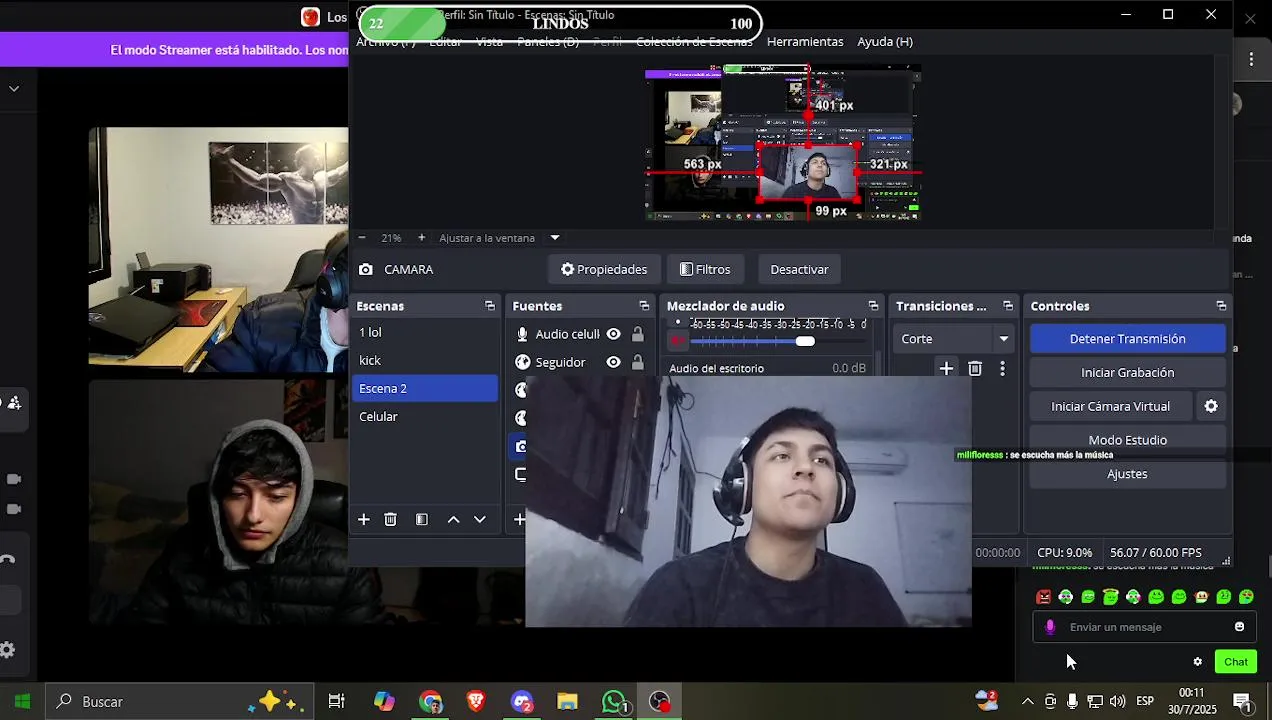Open Discord from taskbar
This screenshot has width=1272, height=720.
pyautogui.click(x=522, y=702)
